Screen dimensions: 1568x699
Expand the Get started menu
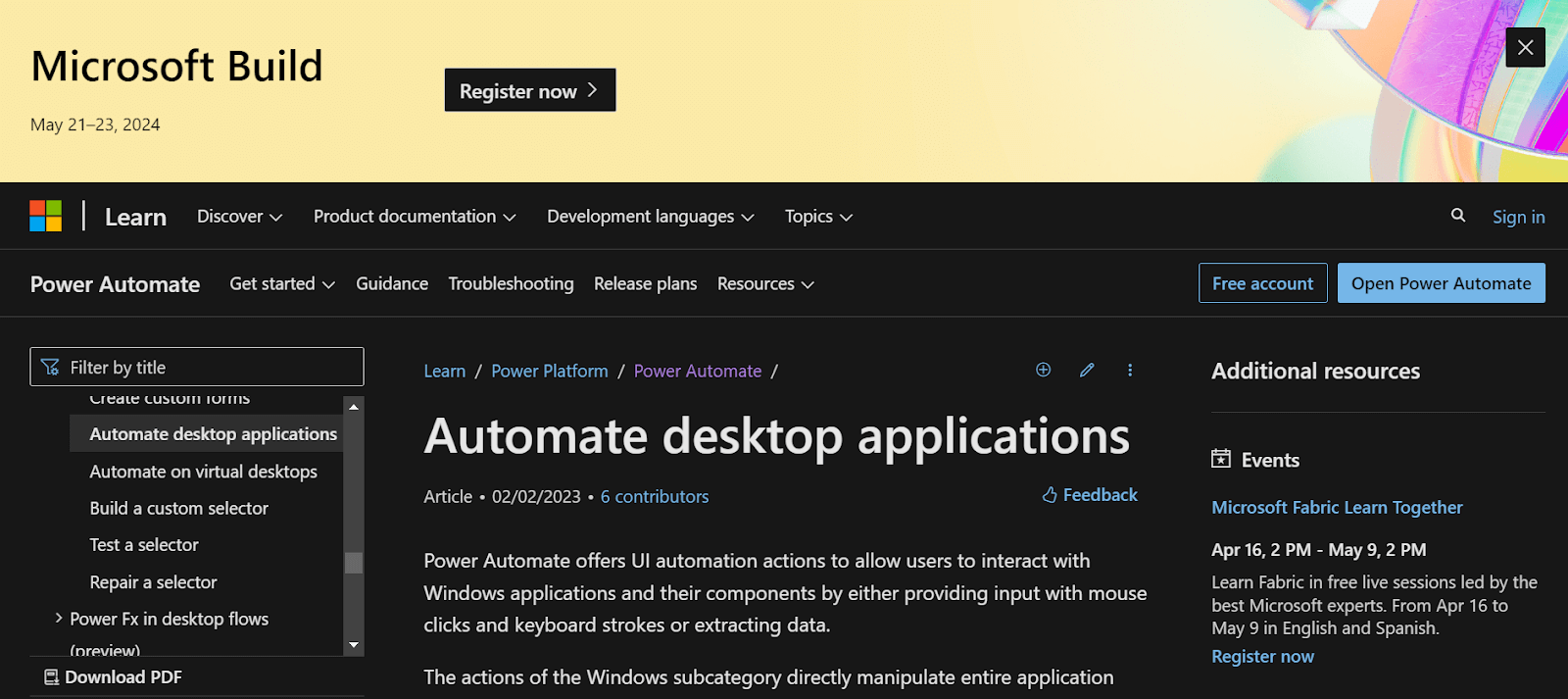[282, 283]
